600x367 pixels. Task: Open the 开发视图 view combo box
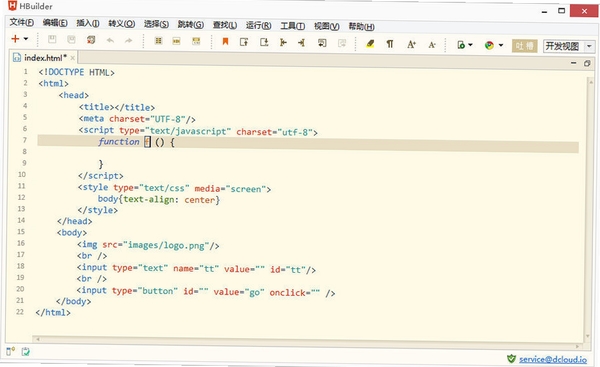569,46
